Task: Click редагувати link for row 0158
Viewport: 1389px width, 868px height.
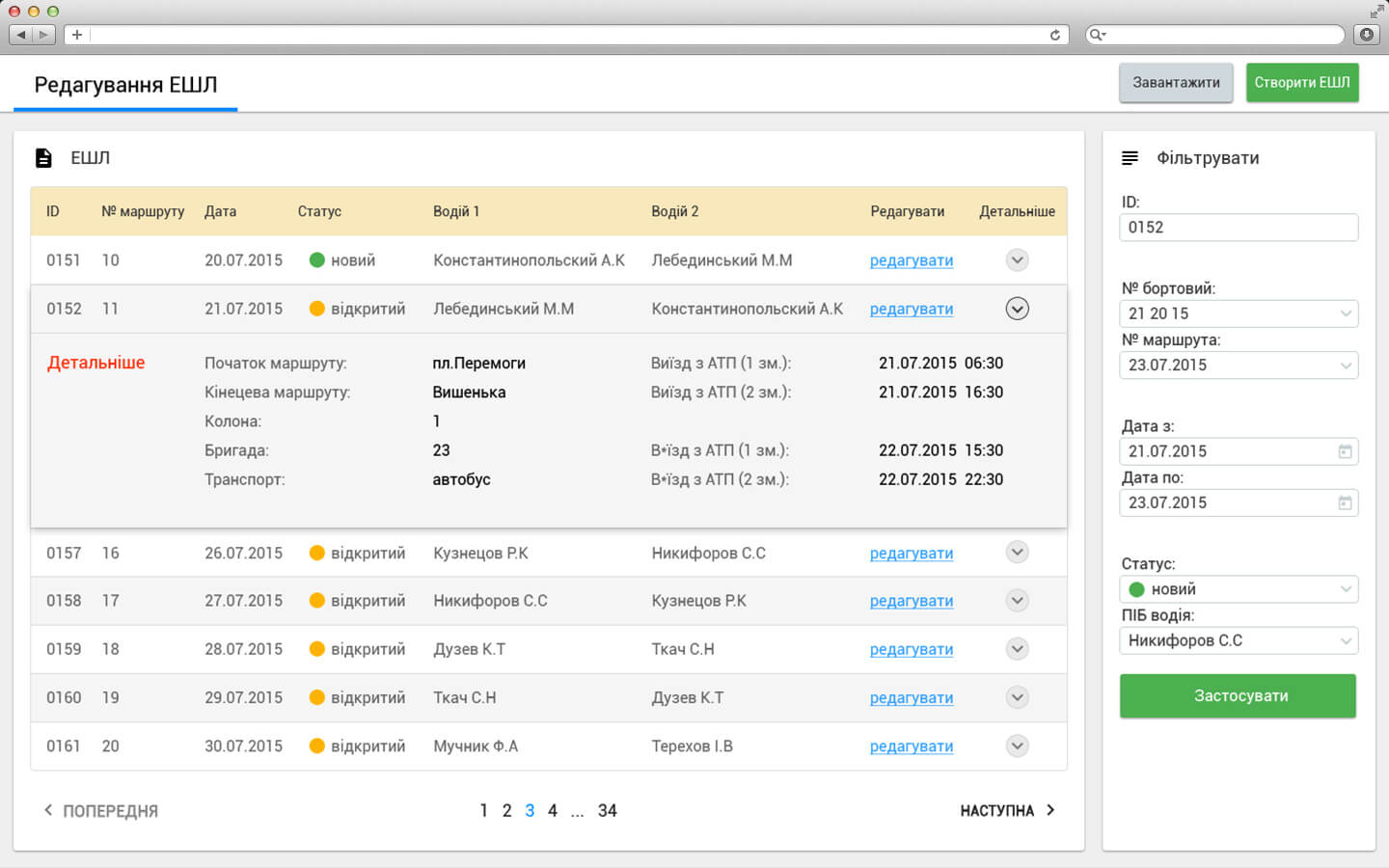Action: click(912, 601)
